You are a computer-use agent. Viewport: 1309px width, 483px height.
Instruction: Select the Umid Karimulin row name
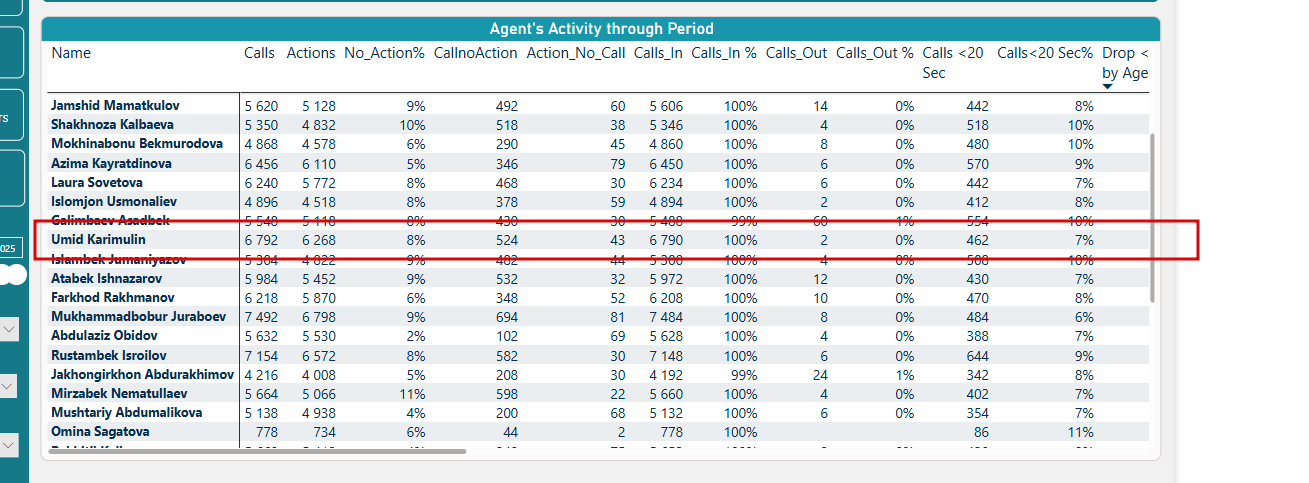(x=98, y=240)
